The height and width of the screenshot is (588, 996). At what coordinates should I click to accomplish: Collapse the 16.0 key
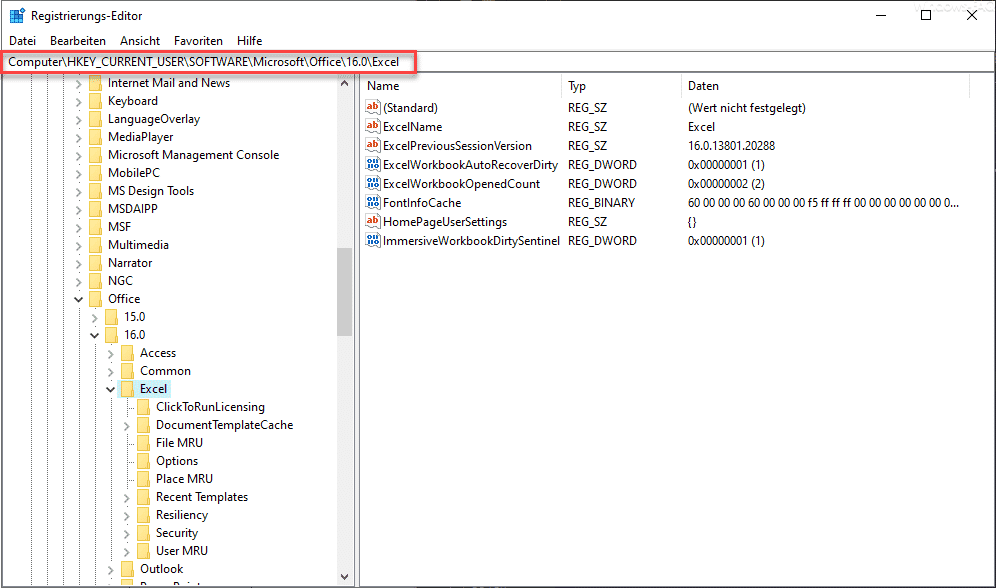pyautogui.click(x=95, y=335)
